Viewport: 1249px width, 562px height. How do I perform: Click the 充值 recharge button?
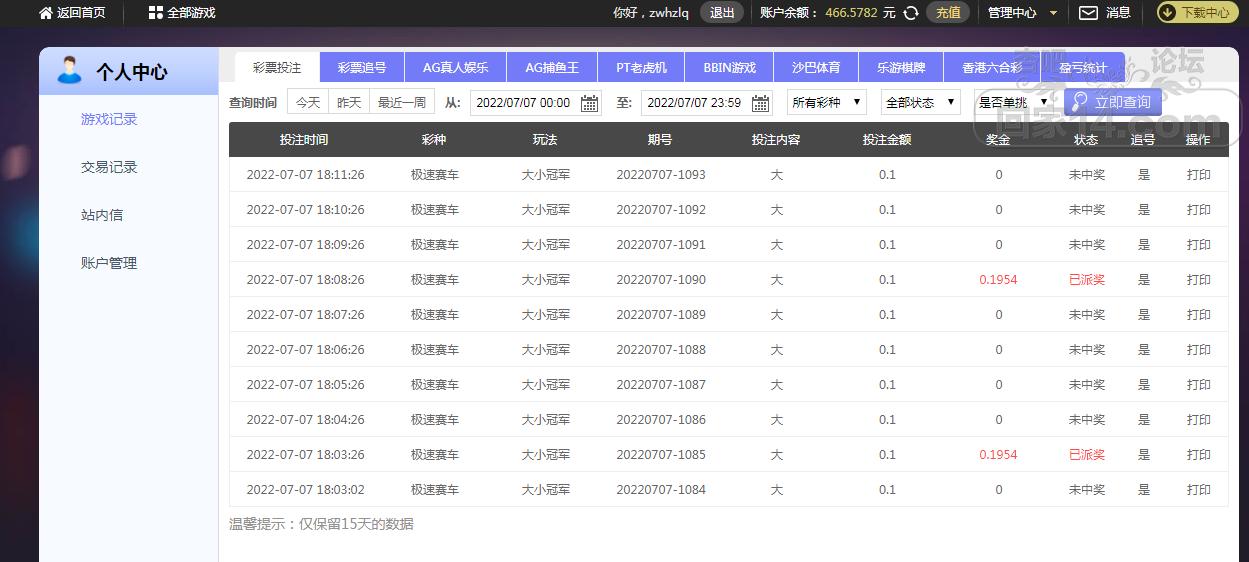coord(948,13)
